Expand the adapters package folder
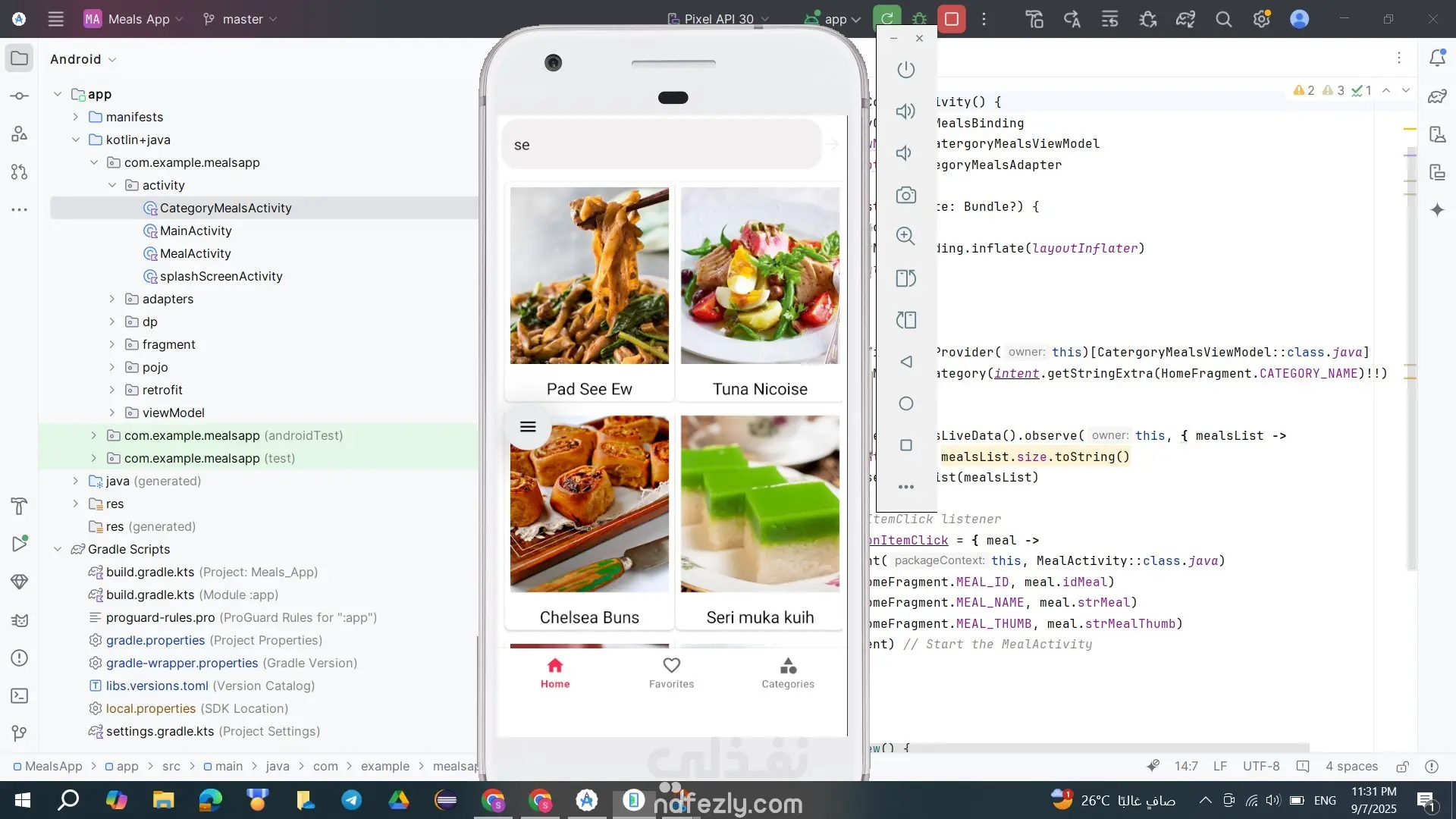 112,299
